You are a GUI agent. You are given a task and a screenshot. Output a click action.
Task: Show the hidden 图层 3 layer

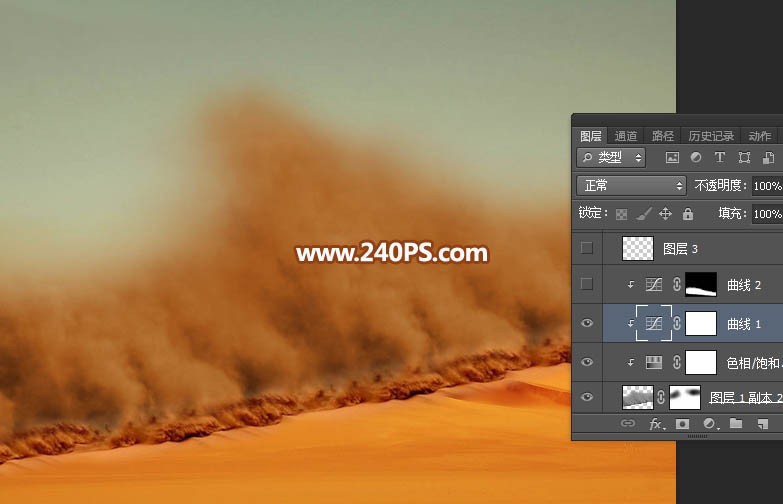(x=587, y=248)
